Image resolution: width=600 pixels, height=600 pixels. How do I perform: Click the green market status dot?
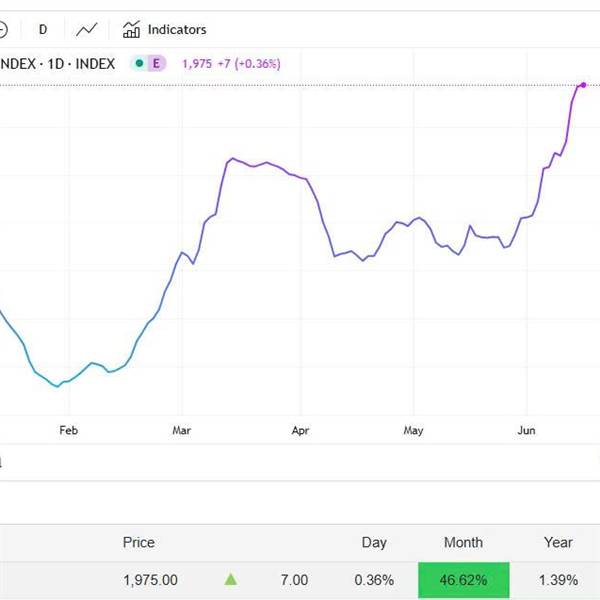pyautogui.click(x=140, y=63)
